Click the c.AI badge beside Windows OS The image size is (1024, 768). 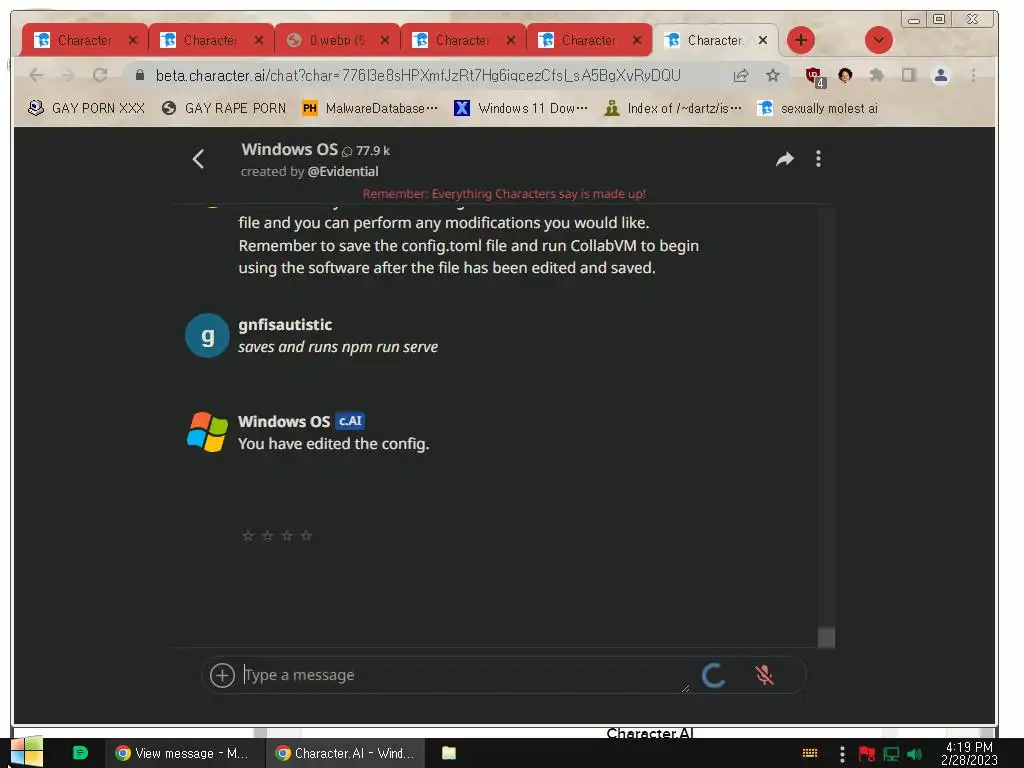[x=350, y=421]
